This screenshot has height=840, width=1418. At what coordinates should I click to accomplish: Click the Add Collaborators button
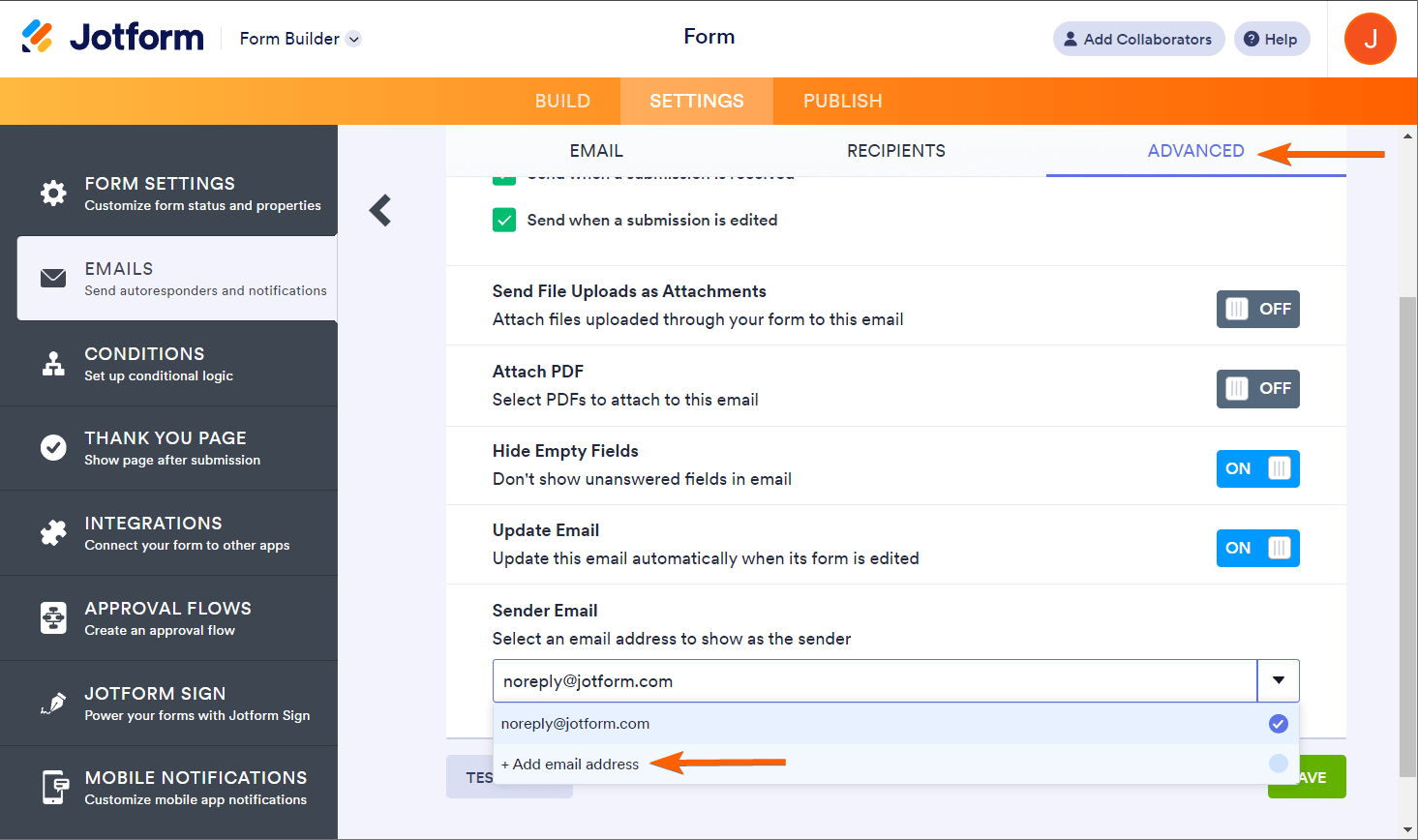[x=1137, y=39]
